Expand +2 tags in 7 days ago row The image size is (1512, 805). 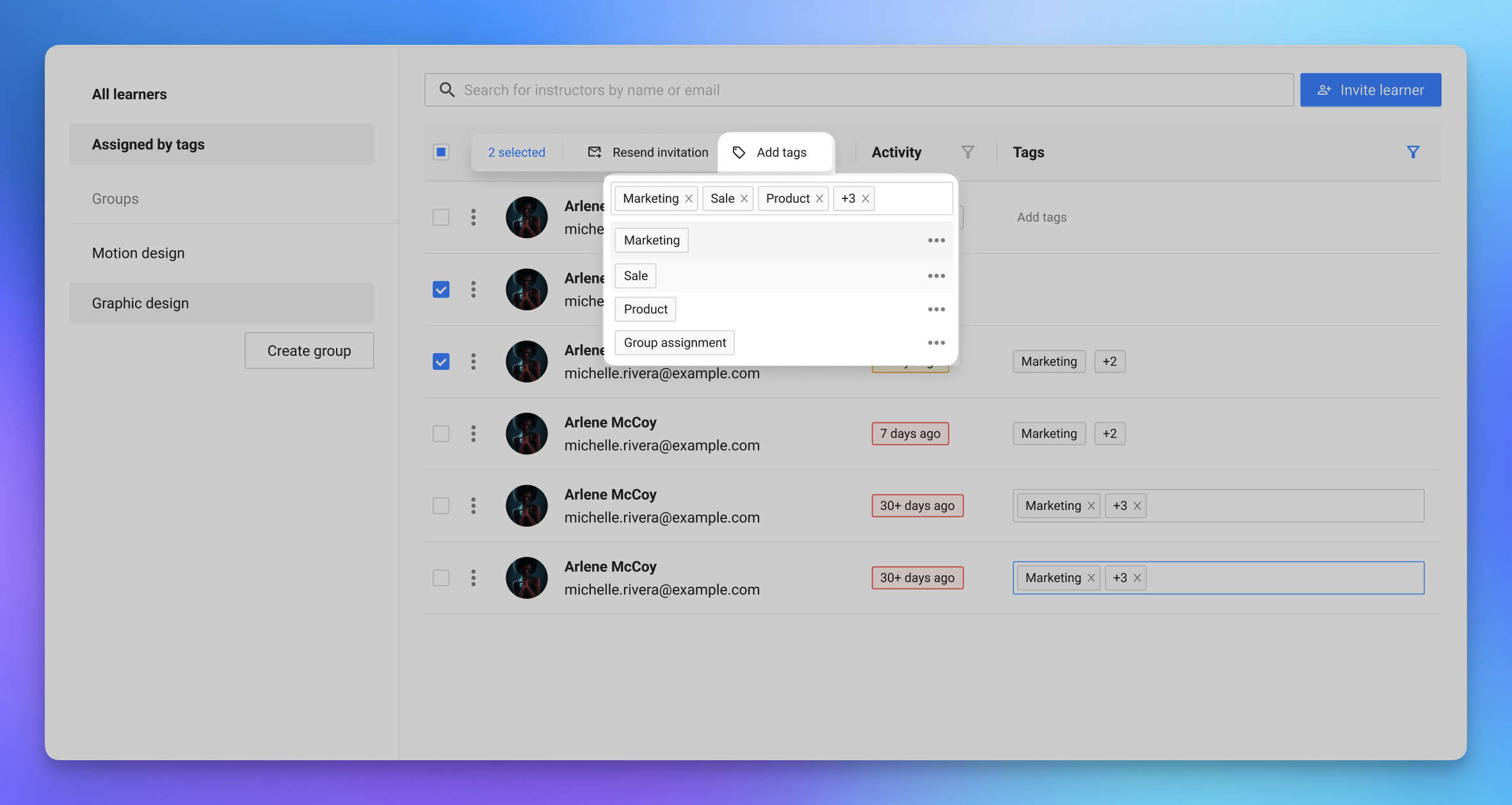click(x=1109, y=434)
